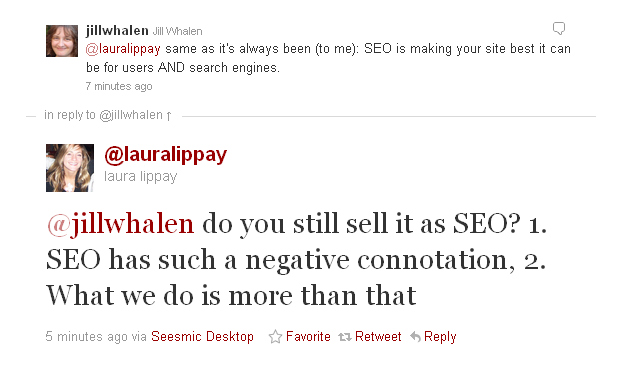Screen dimensions: 623x365
Task: Click the Retweet arrows icon
Action: click(344, 337)
